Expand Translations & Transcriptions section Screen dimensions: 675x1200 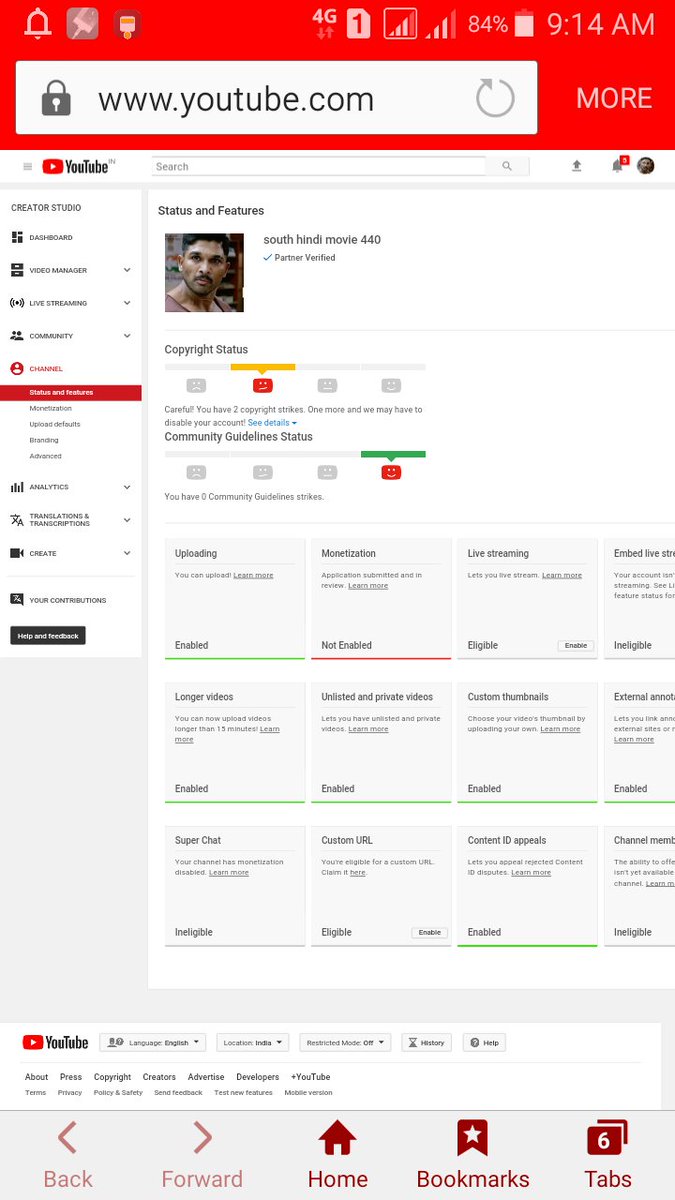(x=127, y=520)
